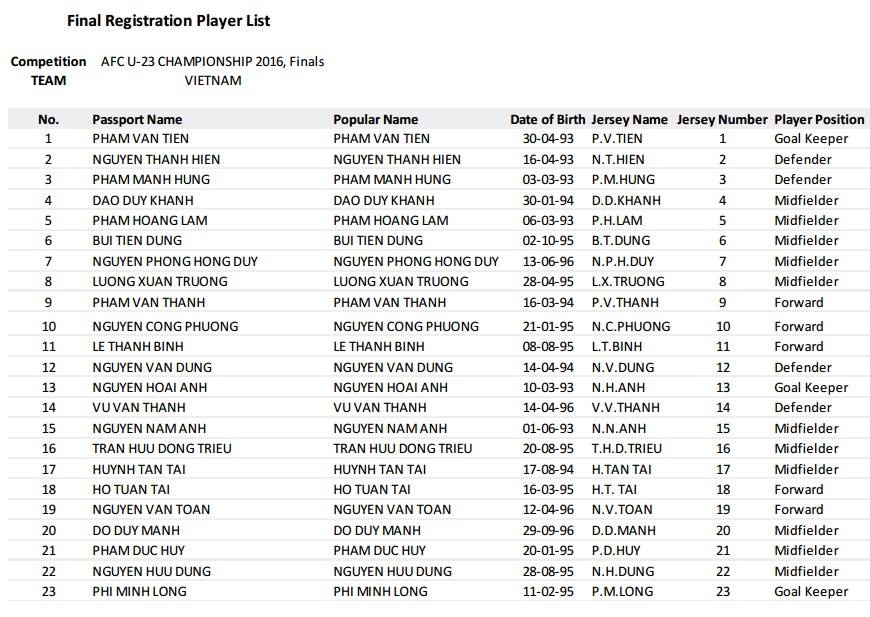Select the team name VIETNAM
Screen dimensions: 870x617
213,80
